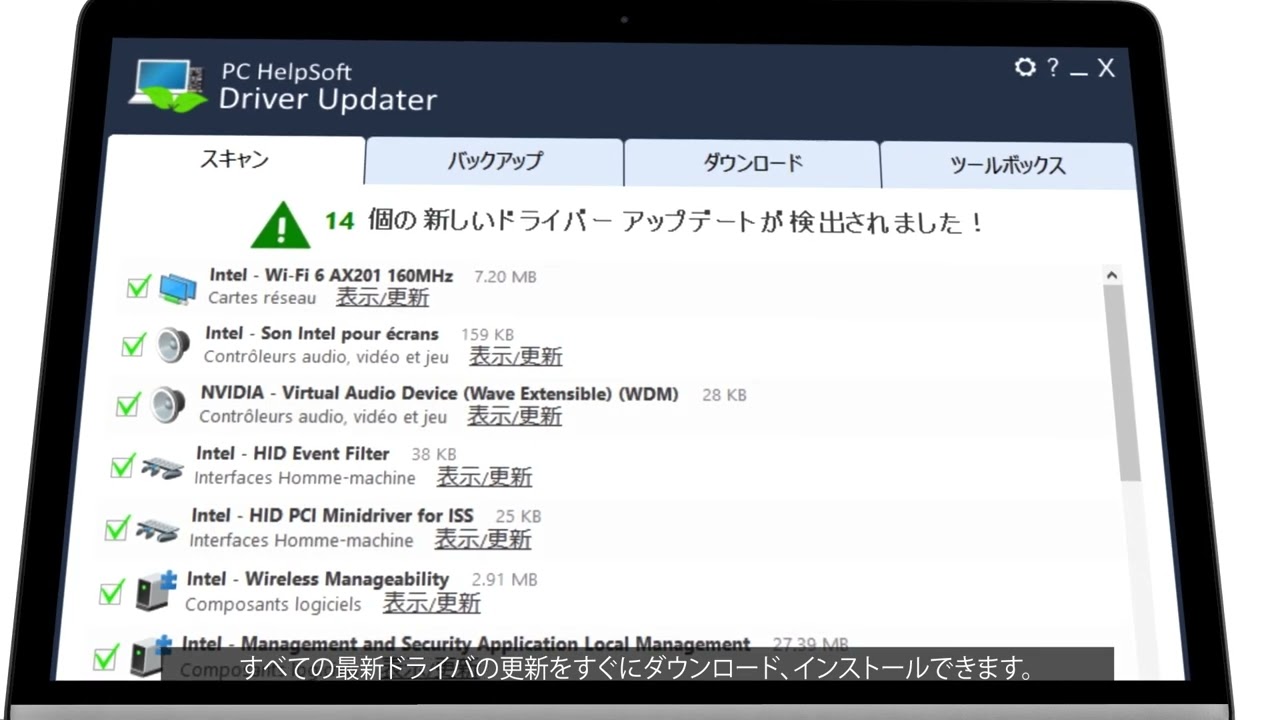Open the ダウンロード tab
This screenshot has width=1280, height=720.
pyautogui.click(x=752, y=163)
